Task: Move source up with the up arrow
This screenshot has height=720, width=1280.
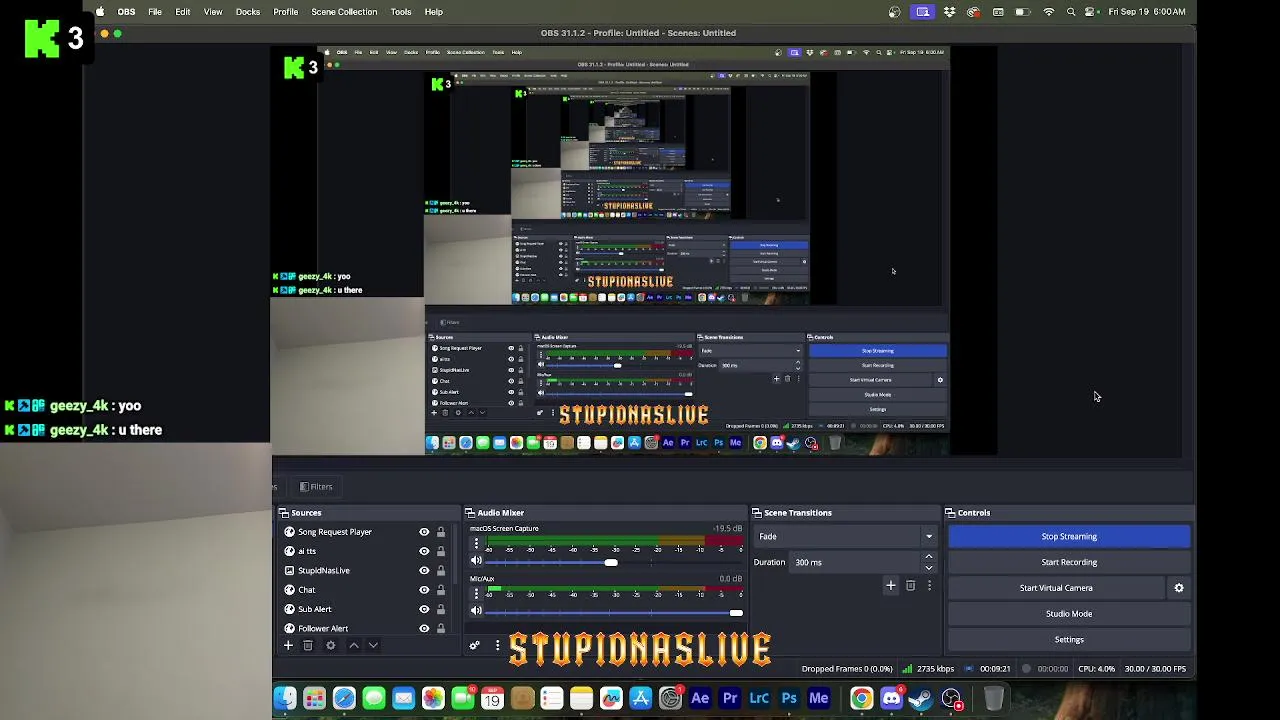Action: click(x=354, y=646)
